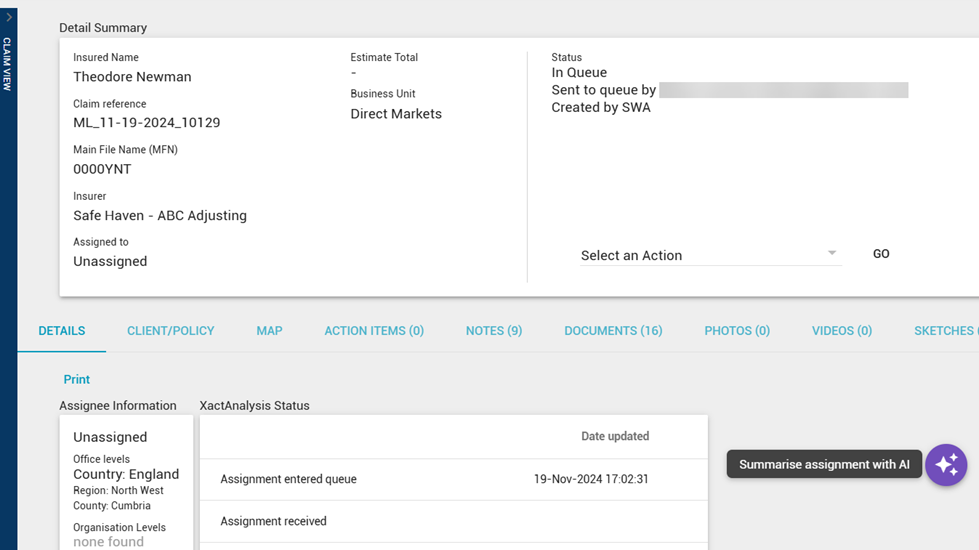Click the Print link
This screenshot has height=550, width=979.
click(76, 380)
